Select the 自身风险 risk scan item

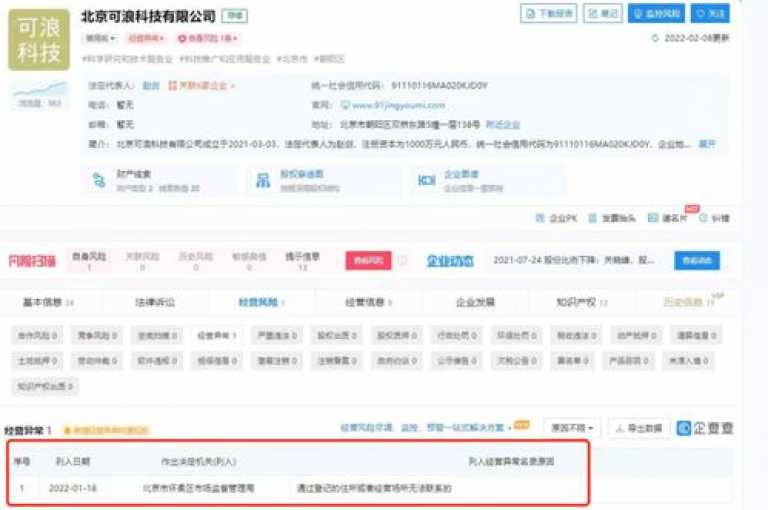(89, 261)
